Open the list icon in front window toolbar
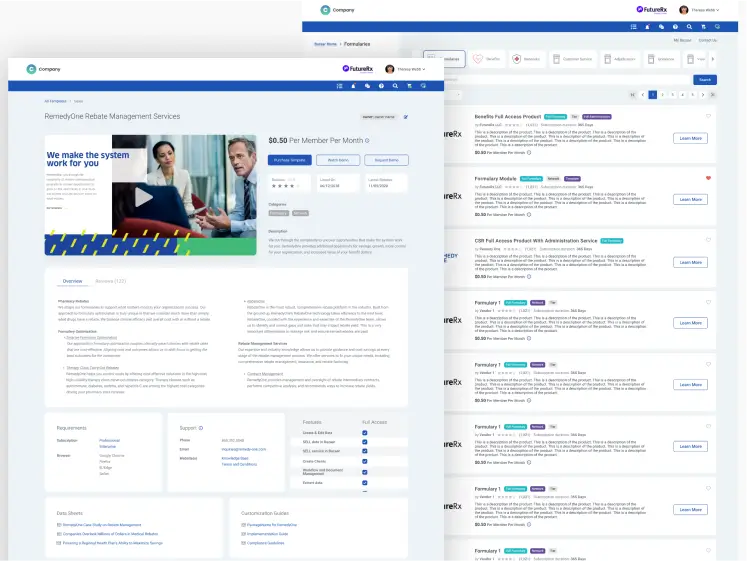747x561 pixels. tap(339, 86)
